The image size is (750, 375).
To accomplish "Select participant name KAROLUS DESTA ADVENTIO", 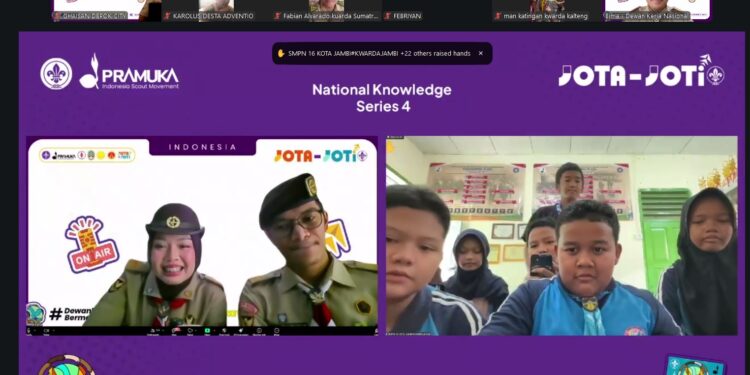I will pos(213,16).
